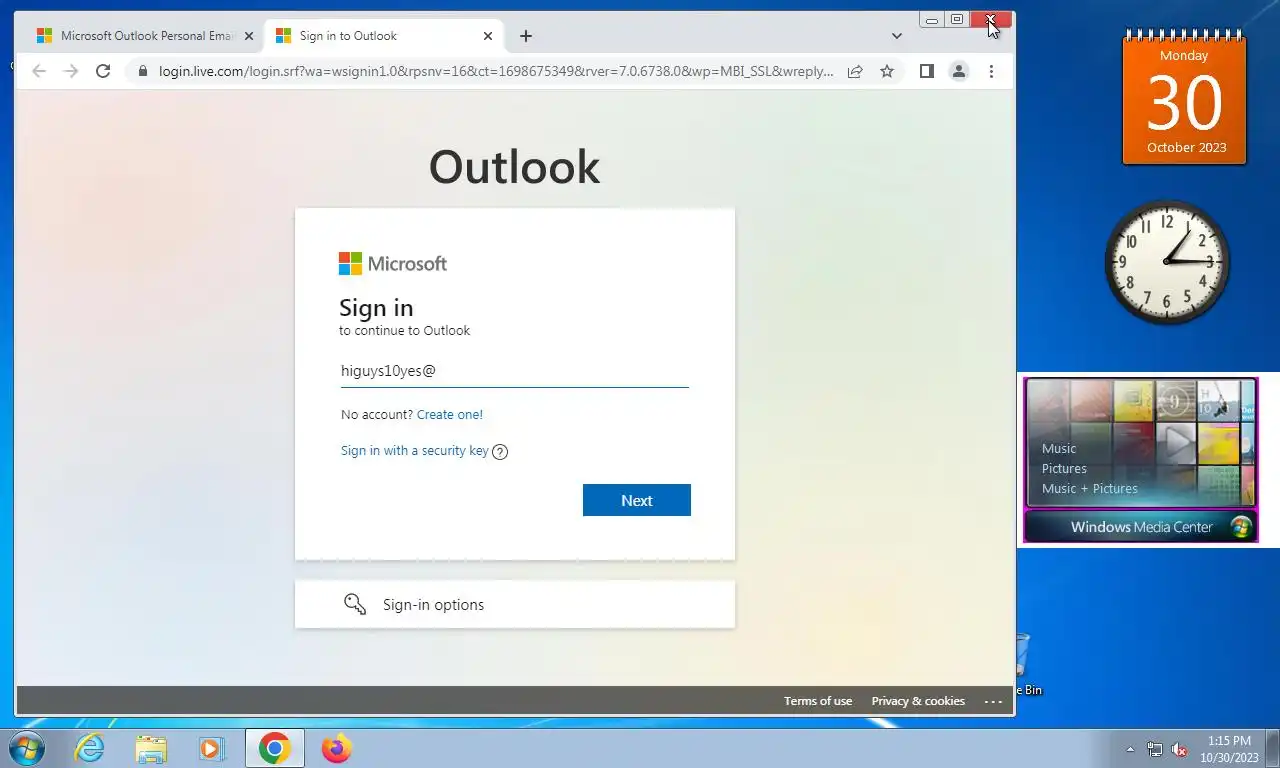Open a new browser tab

coord(526,36)
